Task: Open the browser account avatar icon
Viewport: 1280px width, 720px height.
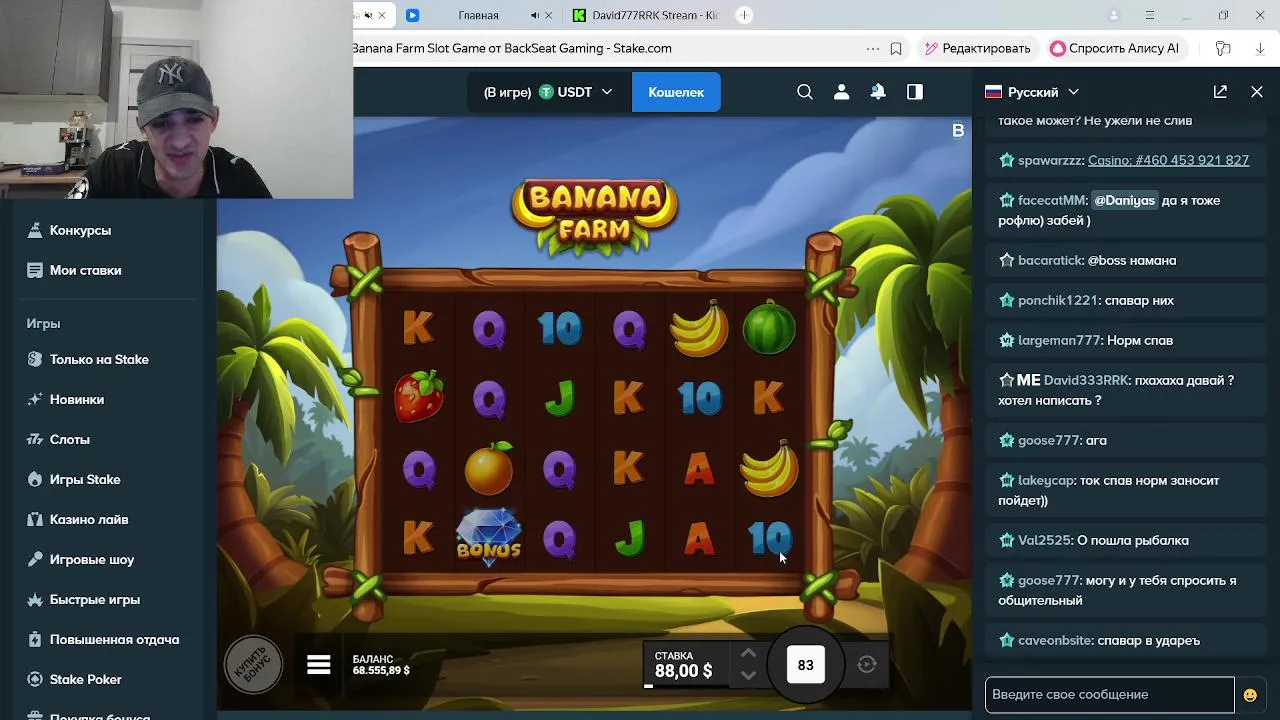Action: pyautogui.click(x=1114, y=15)
